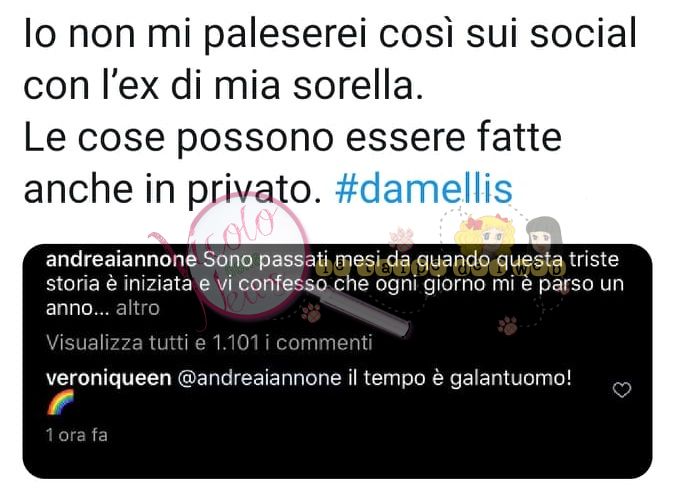
Task: Open "Visualizza tutti e 1.101 i commenti"
Action: 209,343
